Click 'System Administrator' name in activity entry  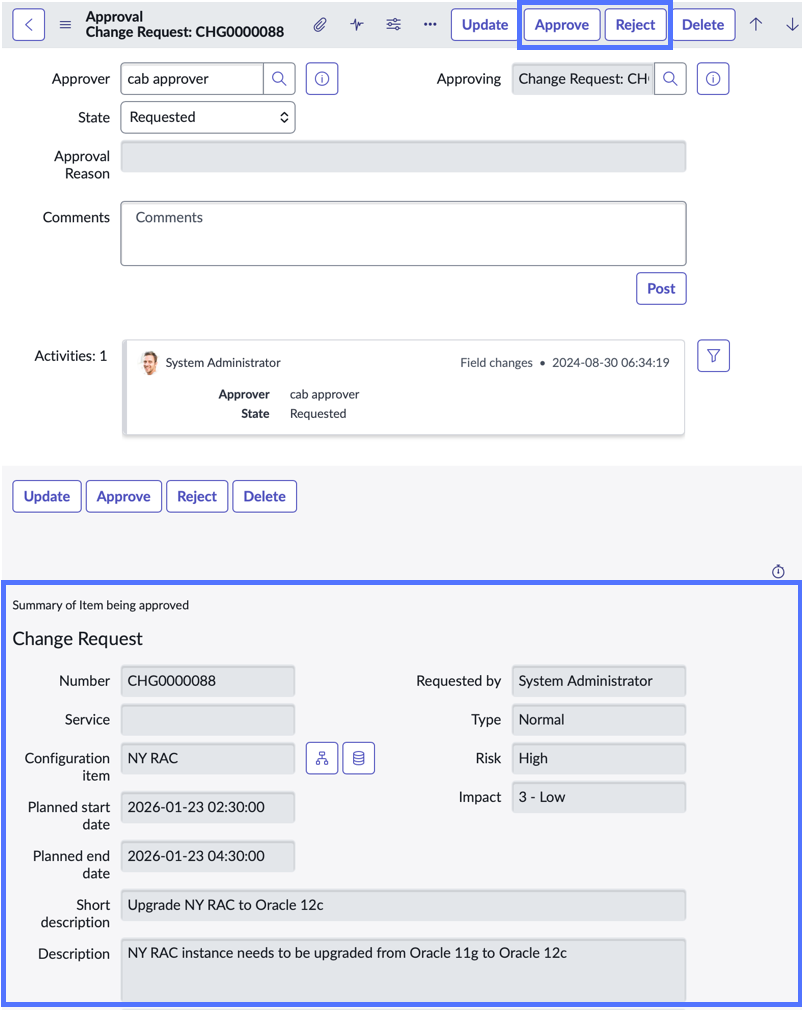(223, 363)
